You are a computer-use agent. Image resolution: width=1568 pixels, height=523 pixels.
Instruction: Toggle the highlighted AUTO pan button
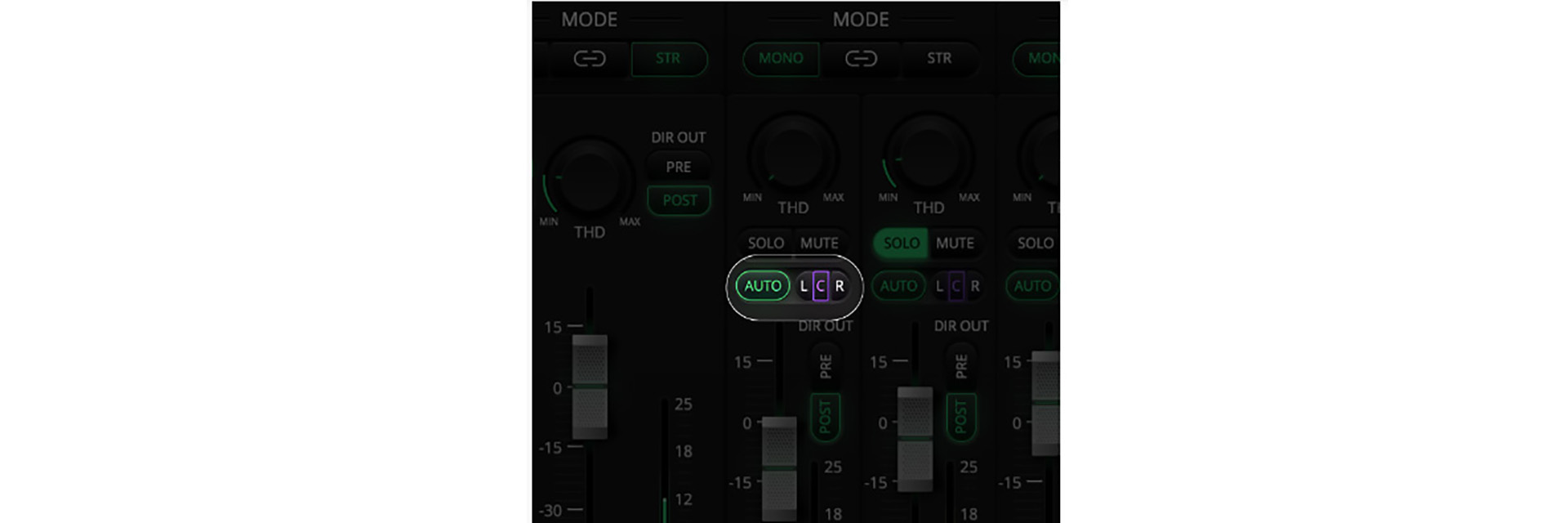[763, 286]
